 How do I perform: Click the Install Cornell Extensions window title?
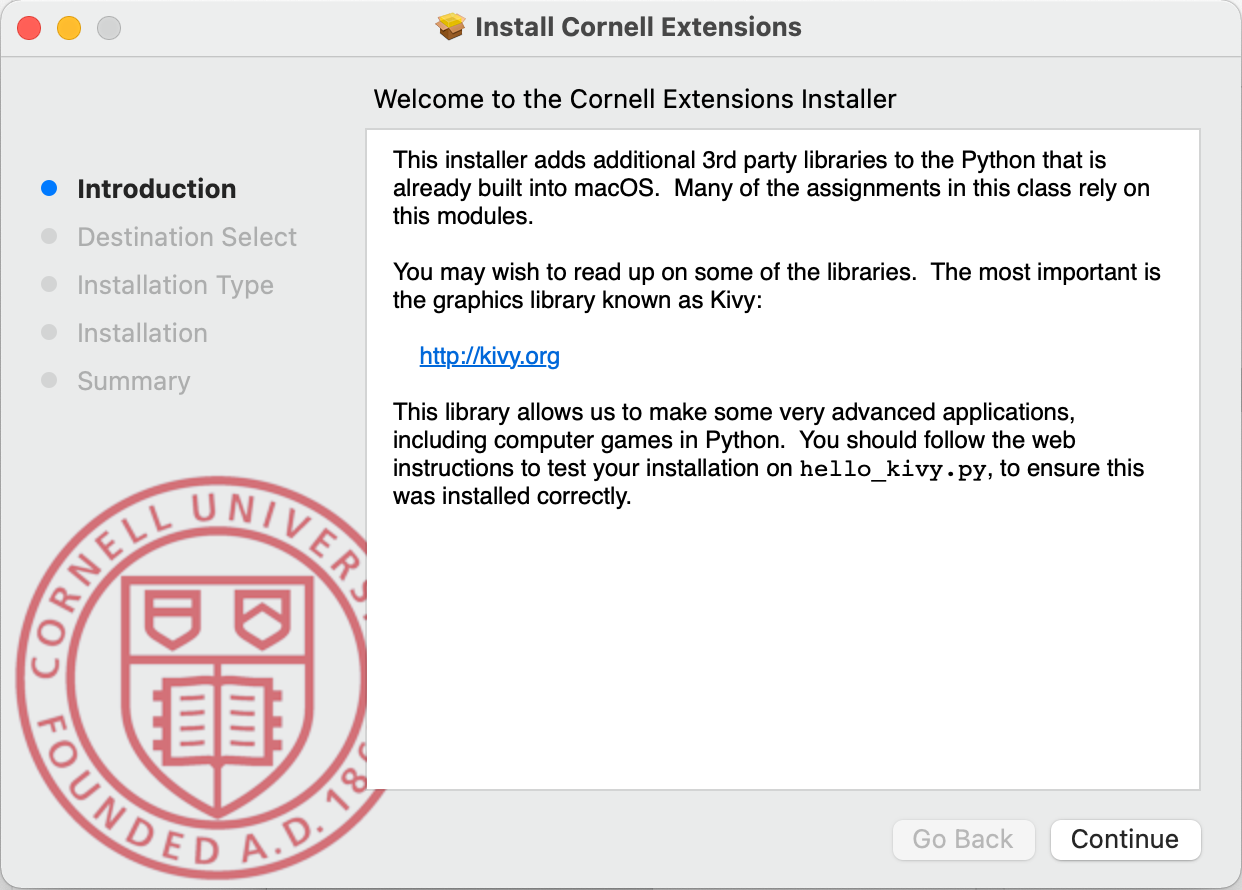point(638,27)
